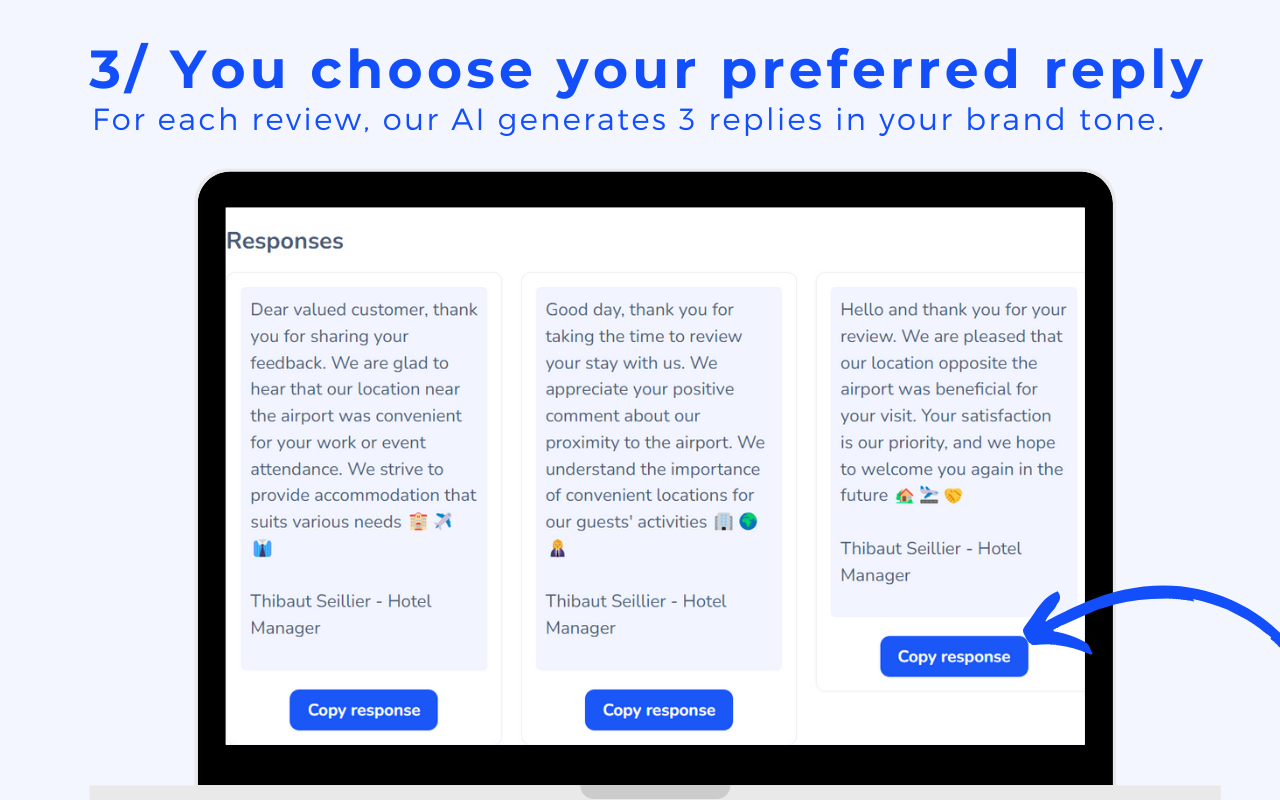
Task: Click the airplane emoji in the first reply
Action: pyautogui.click(x=442, y=521)
